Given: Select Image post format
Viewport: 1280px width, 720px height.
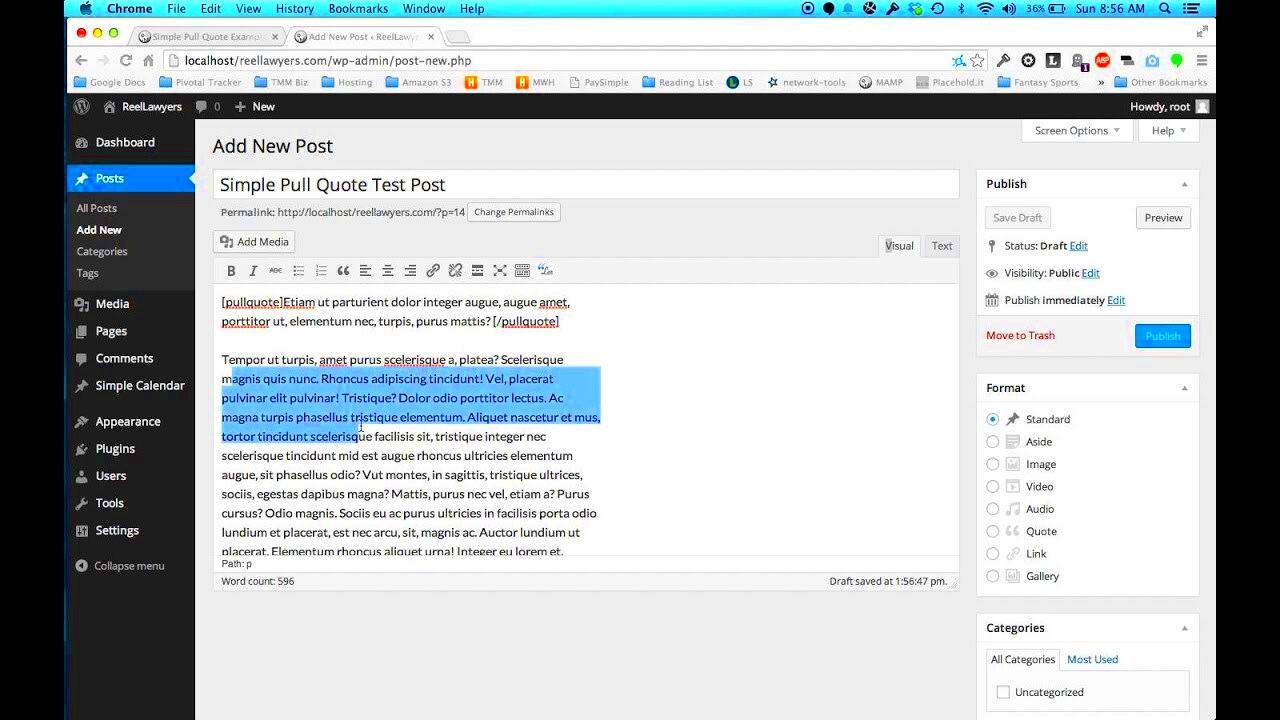Looking at the screenshot, I should click(992, 464).
